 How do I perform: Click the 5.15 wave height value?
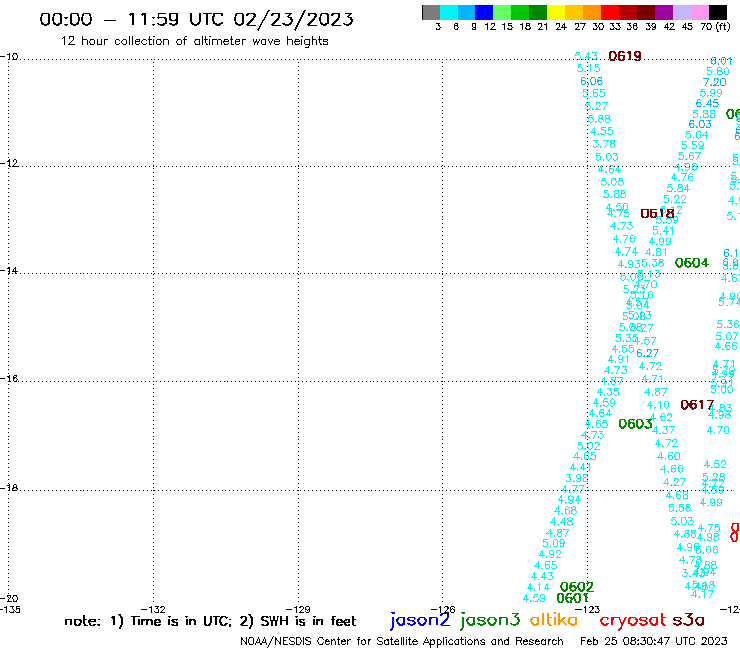click(589, 68)
